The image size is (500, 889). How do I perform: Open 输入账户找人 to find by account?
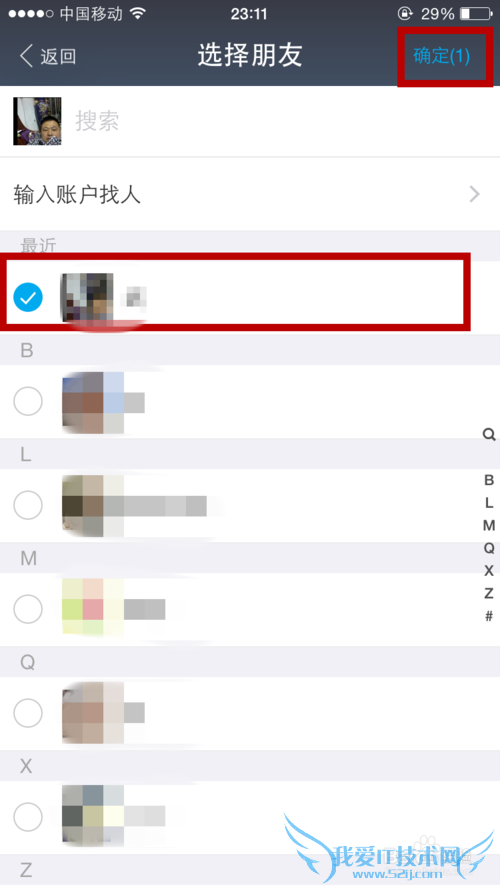coord(250,194)
